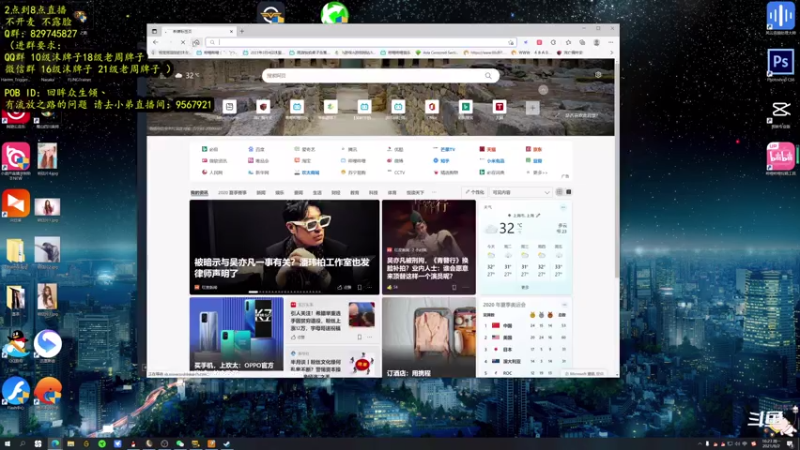Click the browser back arrow button
Image resolution: width=800 pixels, height=450 pixels.
(x=156, y=42)
